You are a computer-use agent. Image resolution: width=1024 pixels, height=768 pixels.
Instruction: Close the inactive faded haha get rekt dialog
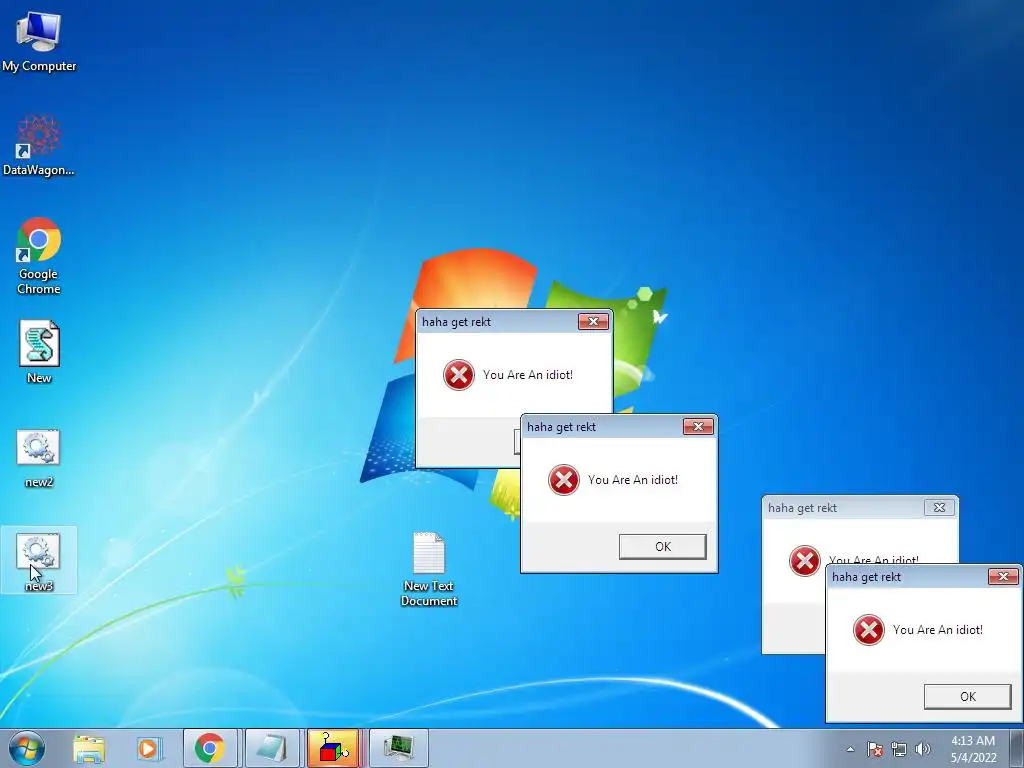pos(939,507)
